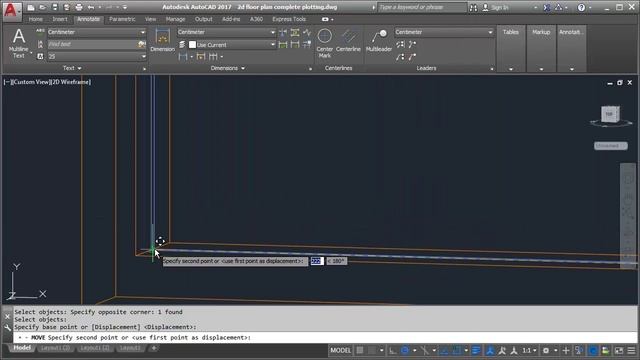
Task: Toggle Lineweight display in status bar
Action: click(x=476, y=350)
